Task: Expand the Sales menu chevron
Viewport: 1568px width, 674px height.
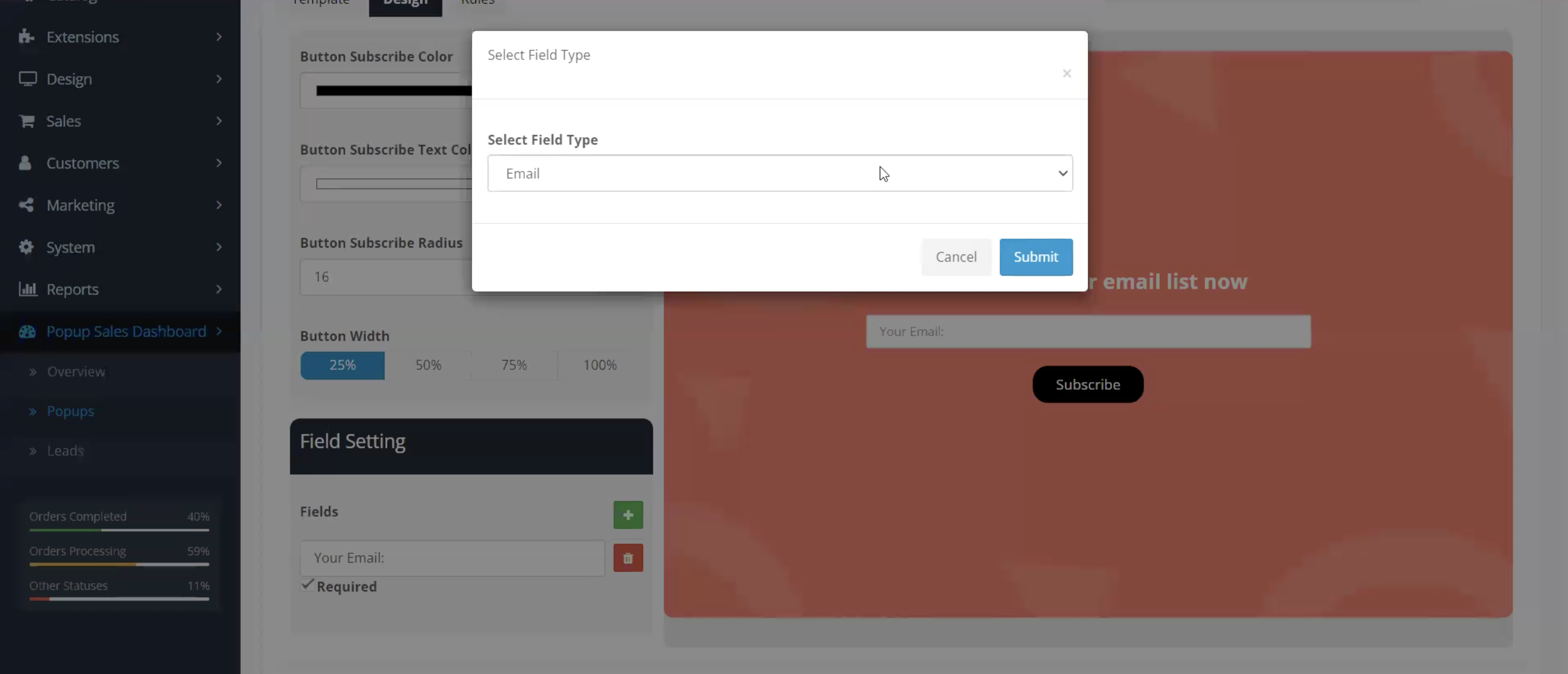Action: pyautogui.click(x=219, y=120)
